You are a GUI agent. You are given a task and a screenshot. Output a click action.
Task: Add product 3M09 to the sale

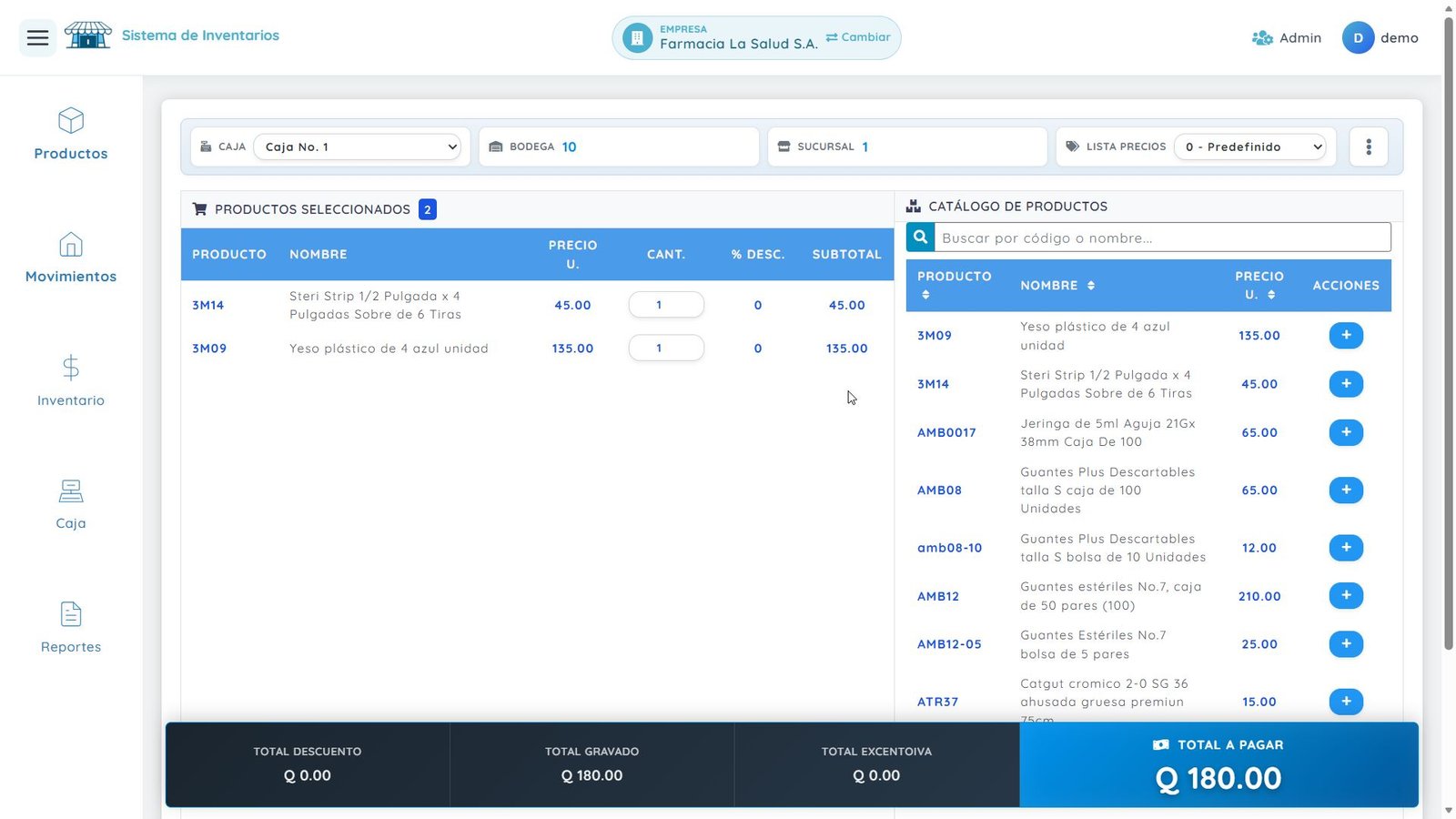coord(1346,335)
